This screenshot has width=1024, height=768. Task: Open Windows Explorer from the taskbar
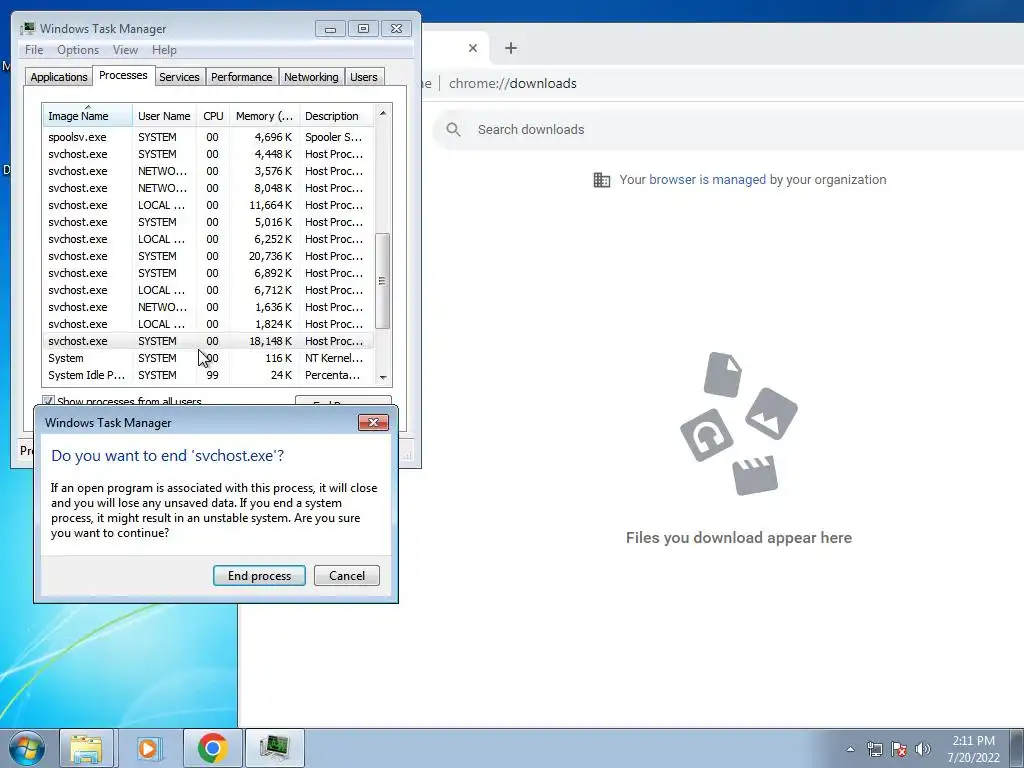[x=86, y=748]
